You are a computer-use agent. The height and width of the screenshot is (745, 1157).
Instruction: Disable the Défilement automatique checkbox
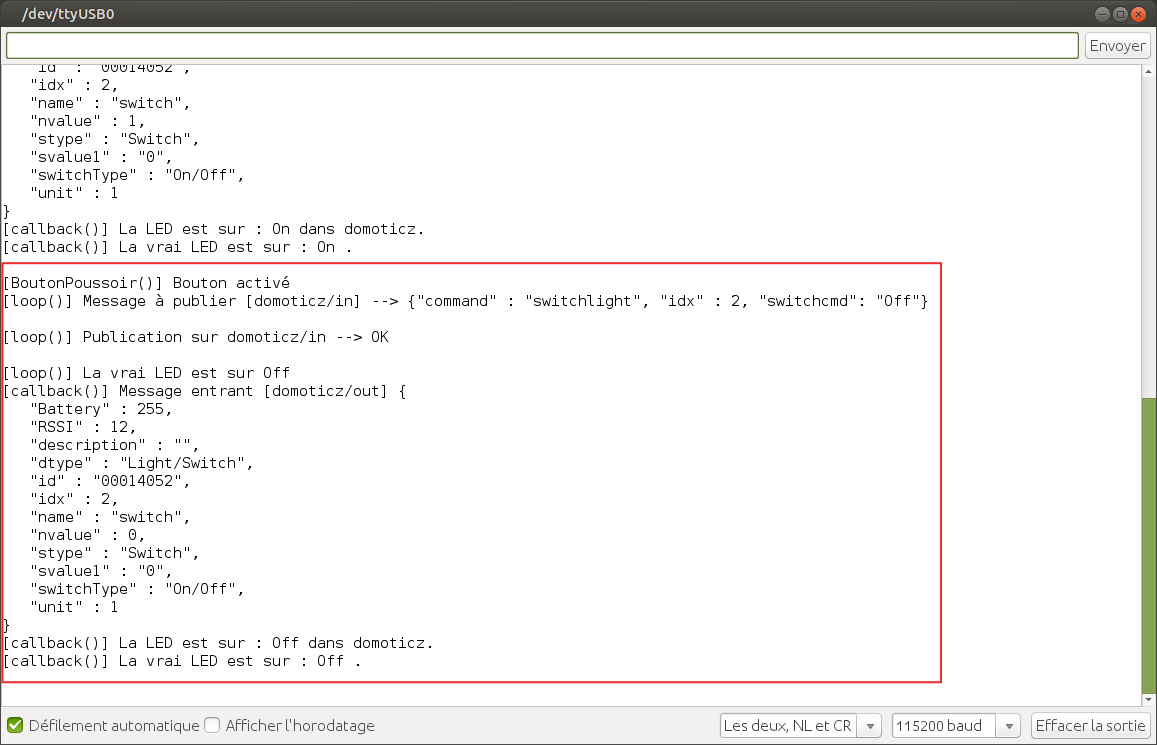click(15, 726)
